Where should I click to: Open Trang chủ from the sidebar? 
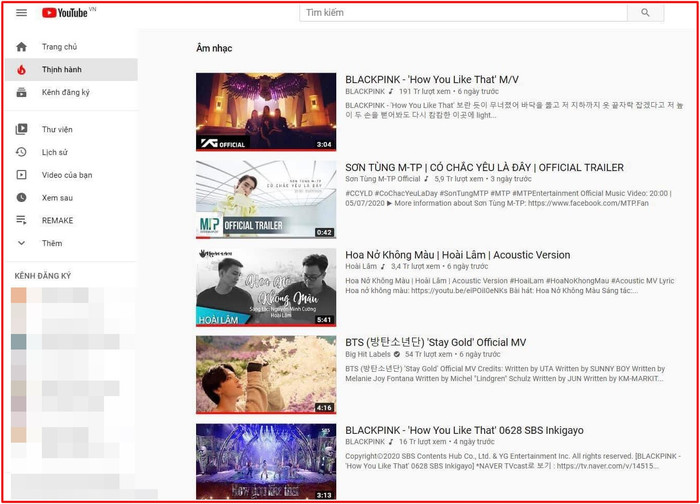71,47
